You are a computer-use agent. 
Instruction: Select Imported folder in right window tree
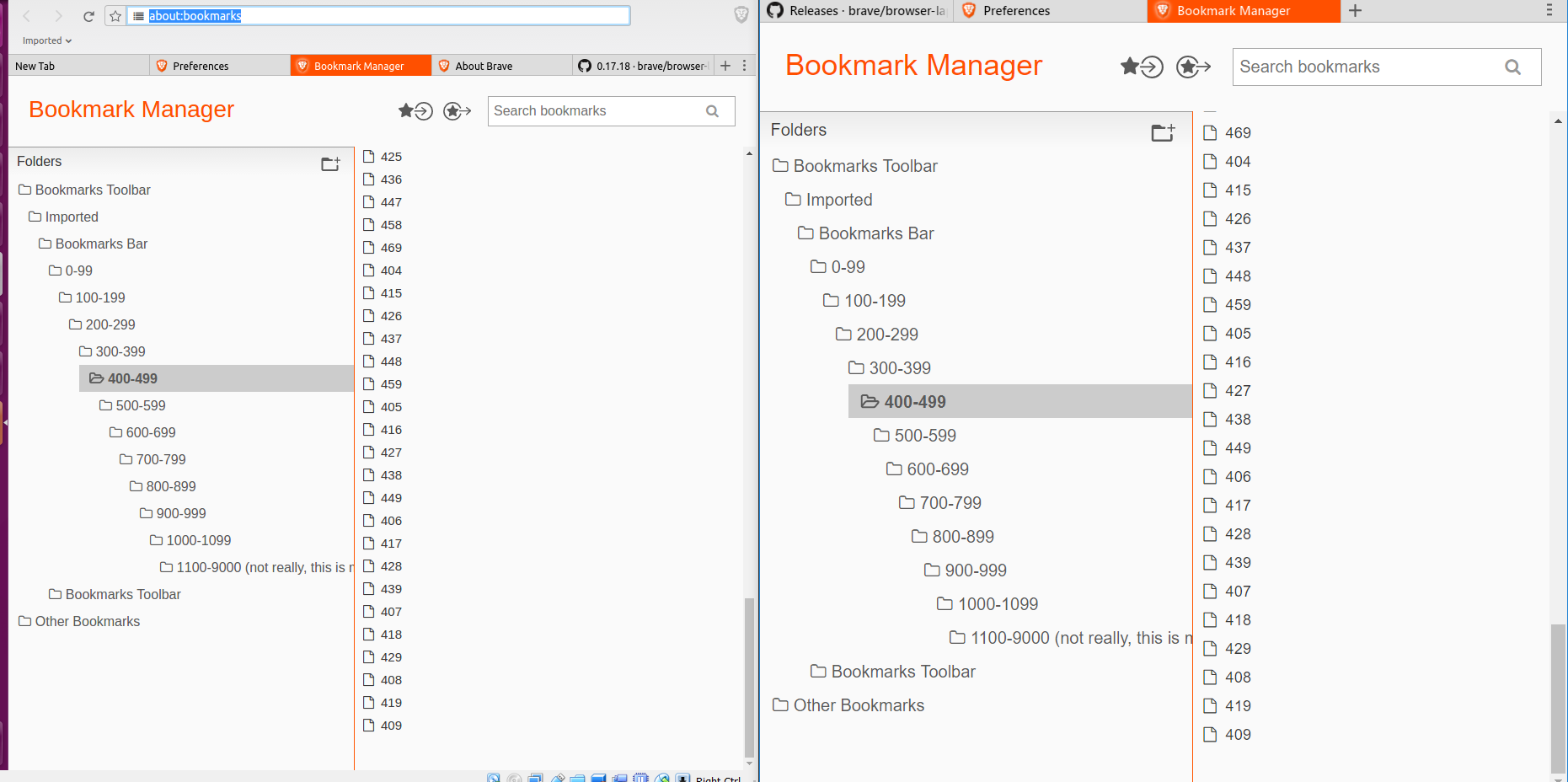(828, 200)
